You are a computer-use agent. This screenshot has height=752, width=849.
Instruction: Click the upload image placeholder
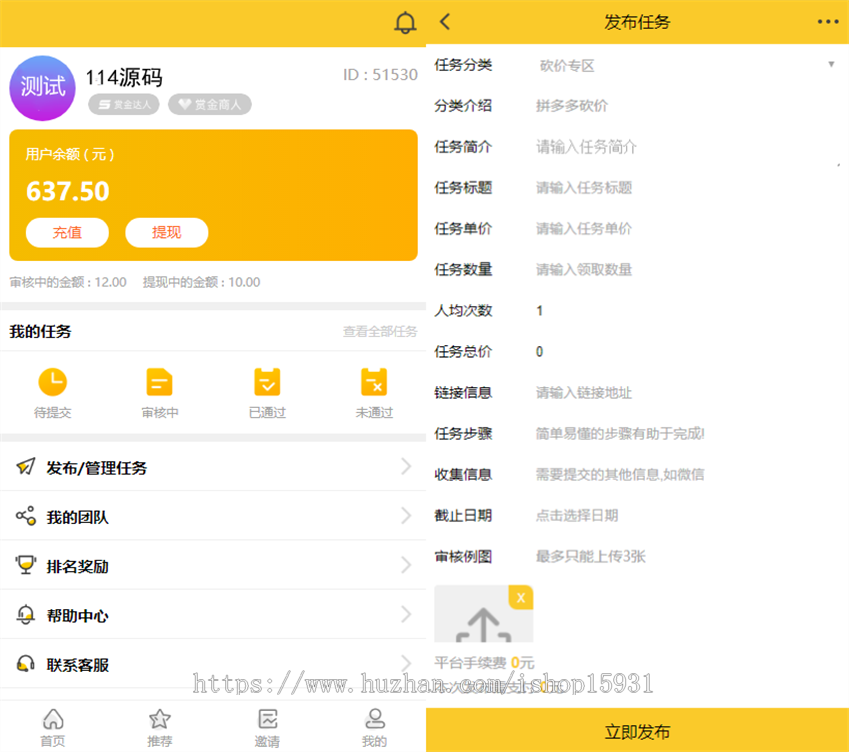pos(482,622)
